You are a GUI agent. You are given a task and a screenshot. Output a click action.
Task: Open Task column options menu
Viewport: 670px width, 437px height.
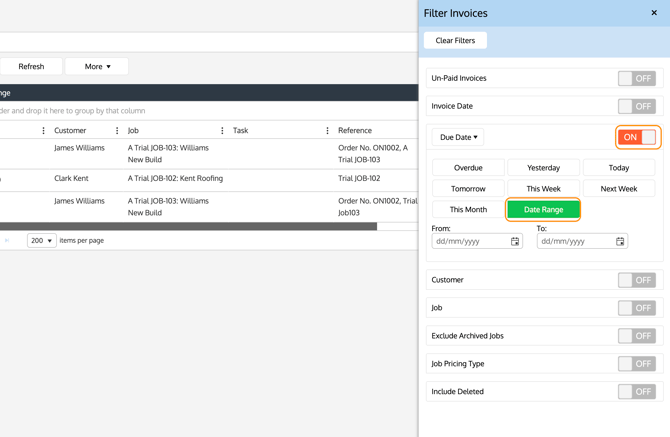(327, 131)
